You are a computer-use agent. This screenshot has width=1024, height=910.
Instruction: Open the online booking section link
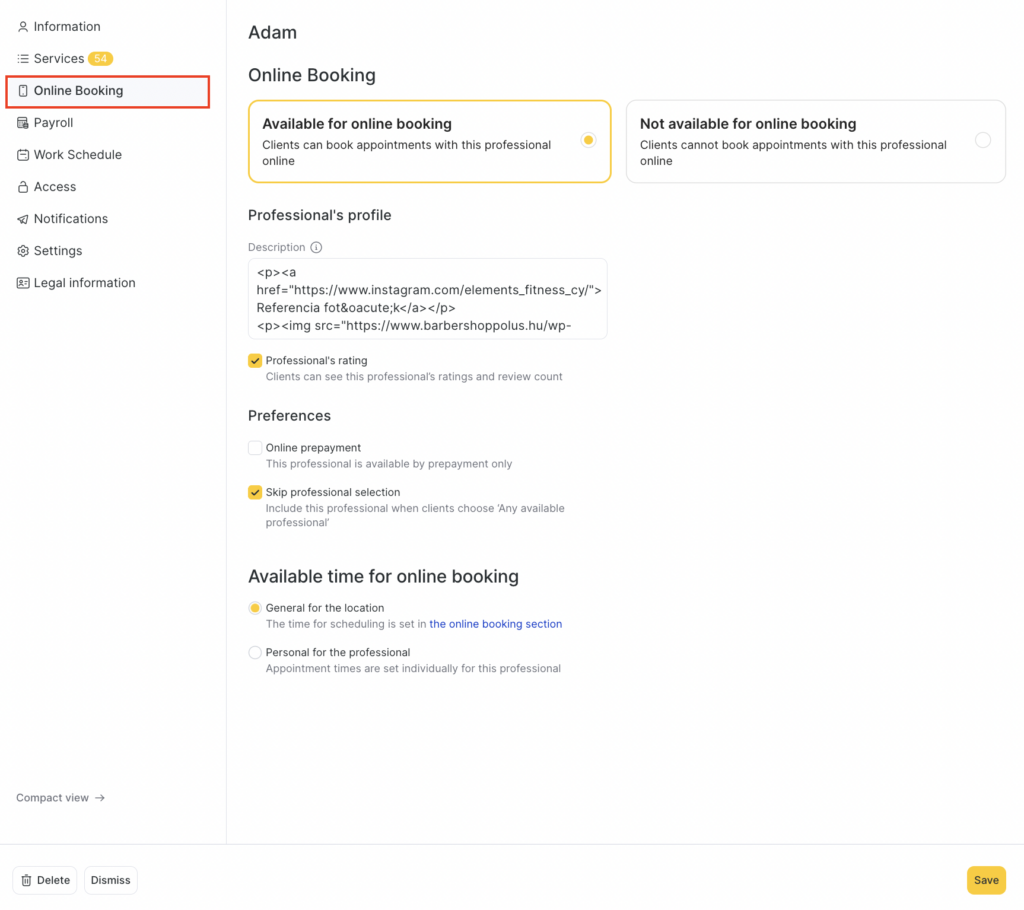tap(495, 624)
